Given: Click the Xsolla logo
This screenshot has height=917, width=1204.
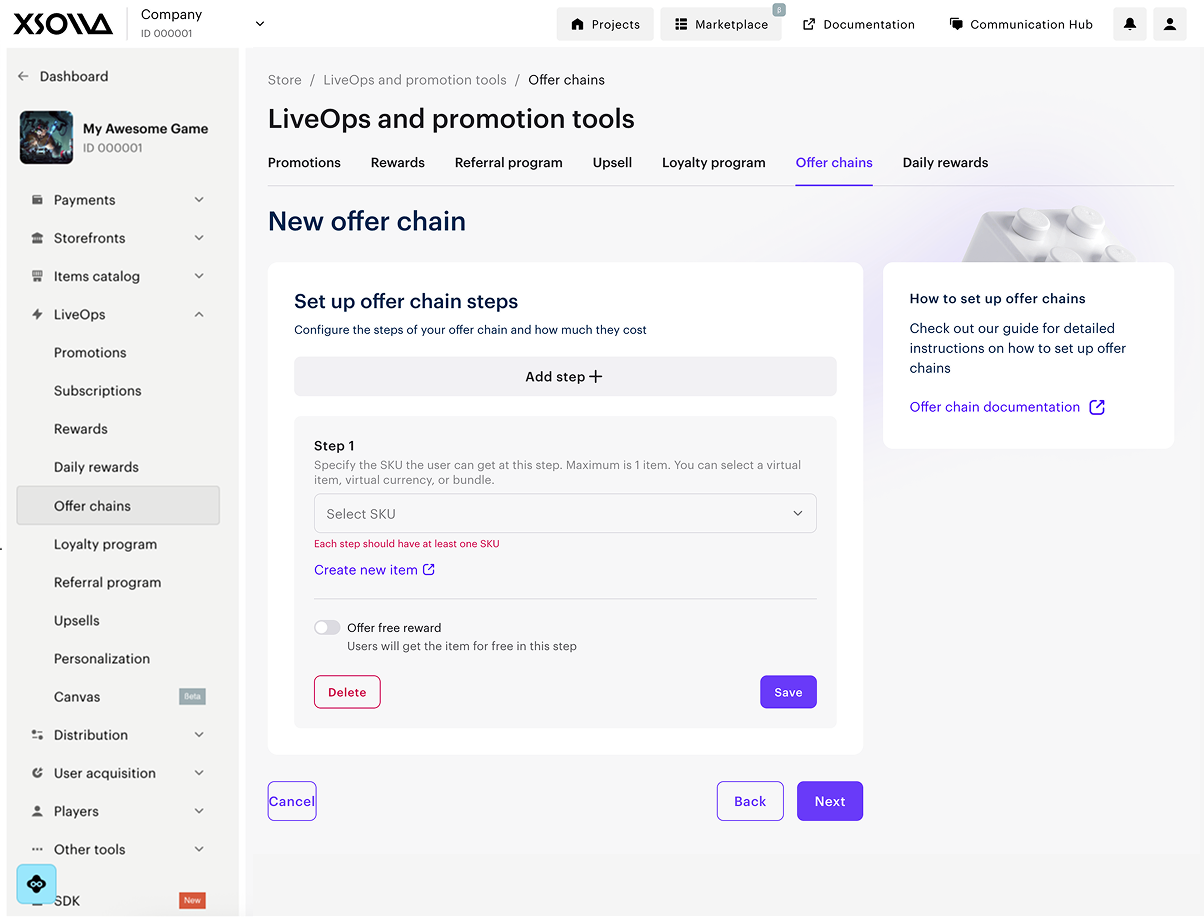Looking at the screenshot, I should pos(64,24).
